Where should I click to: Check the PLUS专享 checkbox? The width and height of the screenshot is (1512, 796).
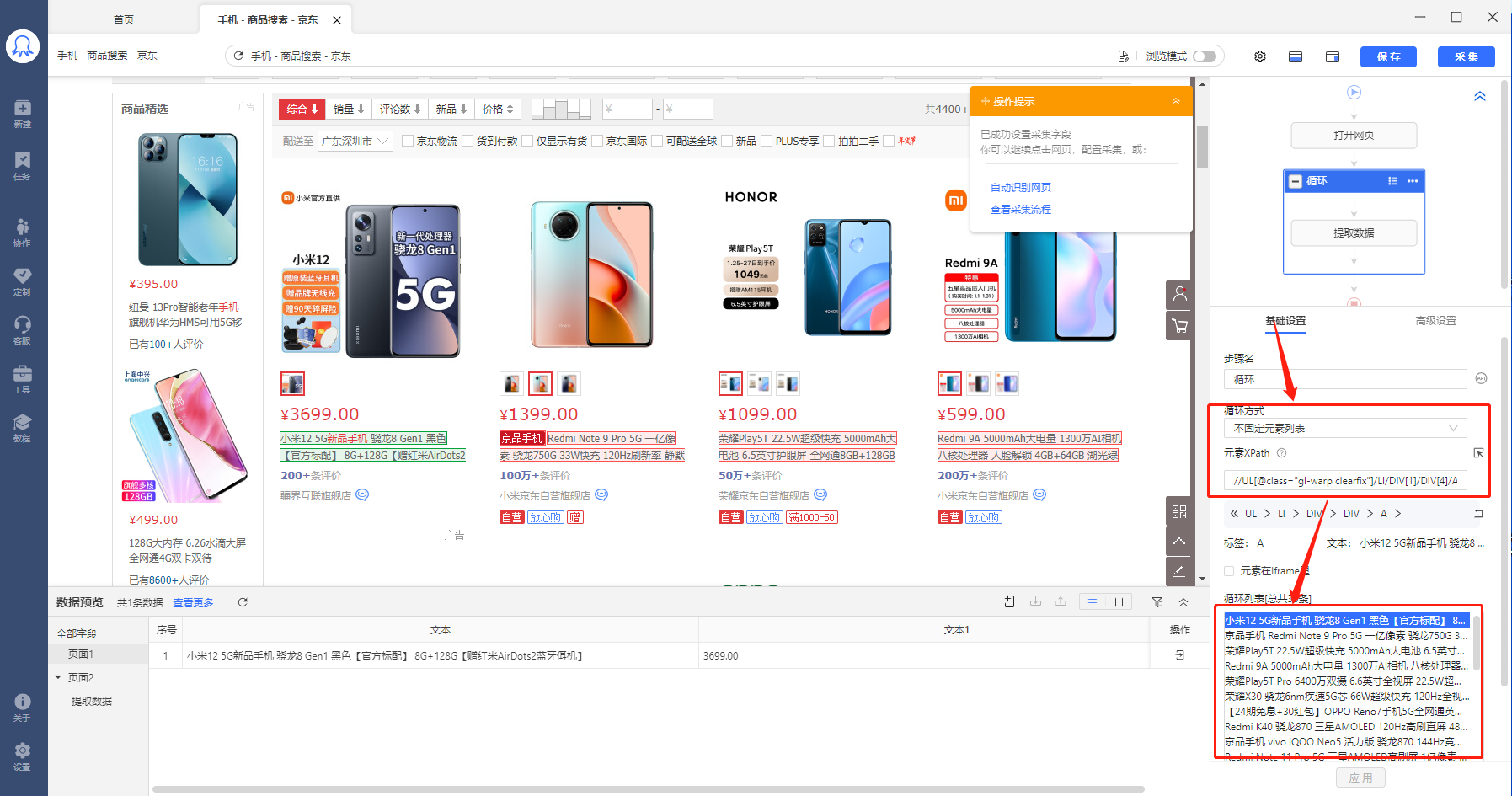tap(767, 141)
